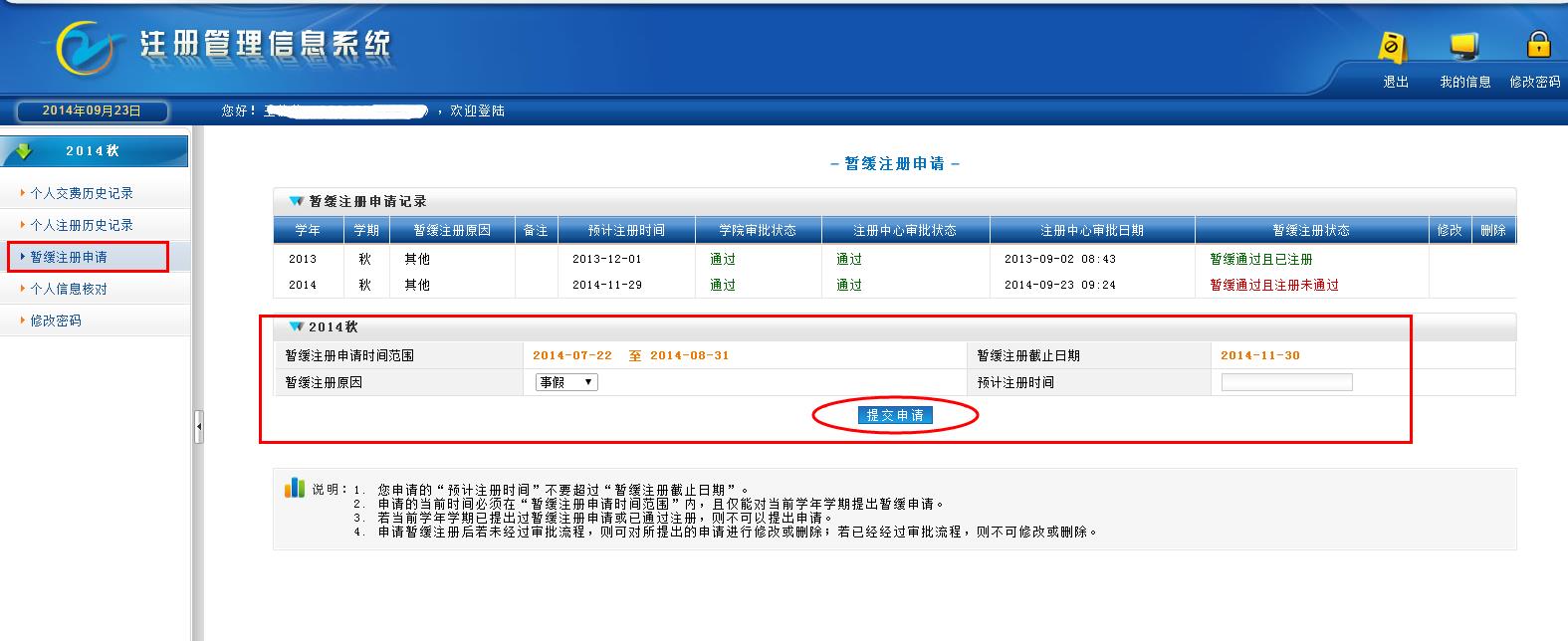Click the 2014年09月23日 date badge
The height and width of the screenshot is (641, 1568).
[x=92, y=111]
